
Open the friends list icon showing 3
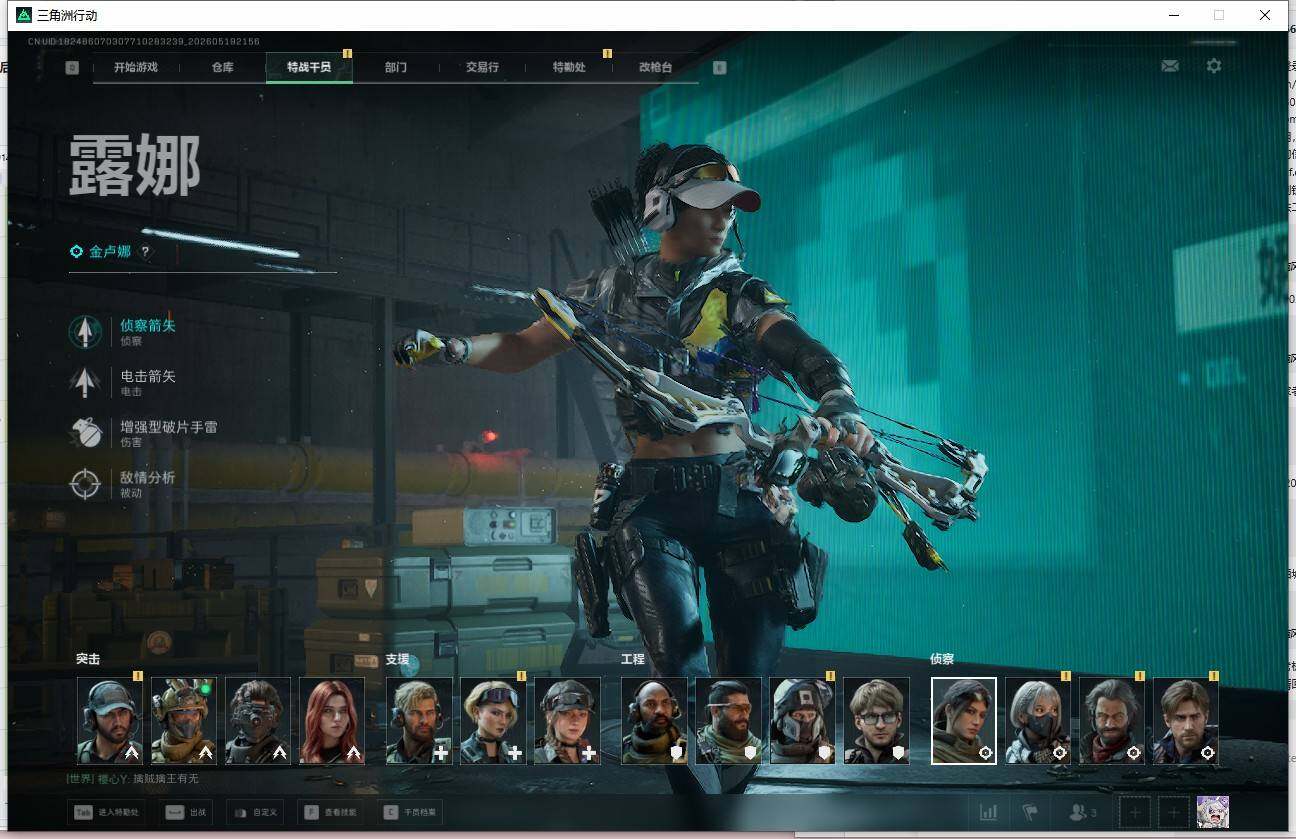(x=1083, y=813)
